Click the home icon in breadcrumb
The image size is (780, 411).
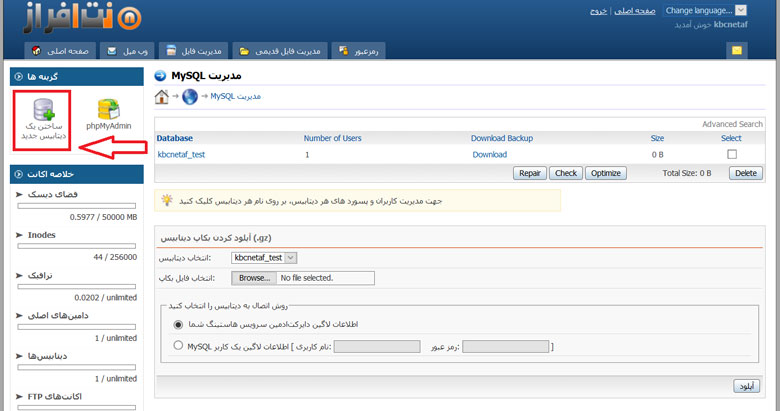click(x=162, y=97)
